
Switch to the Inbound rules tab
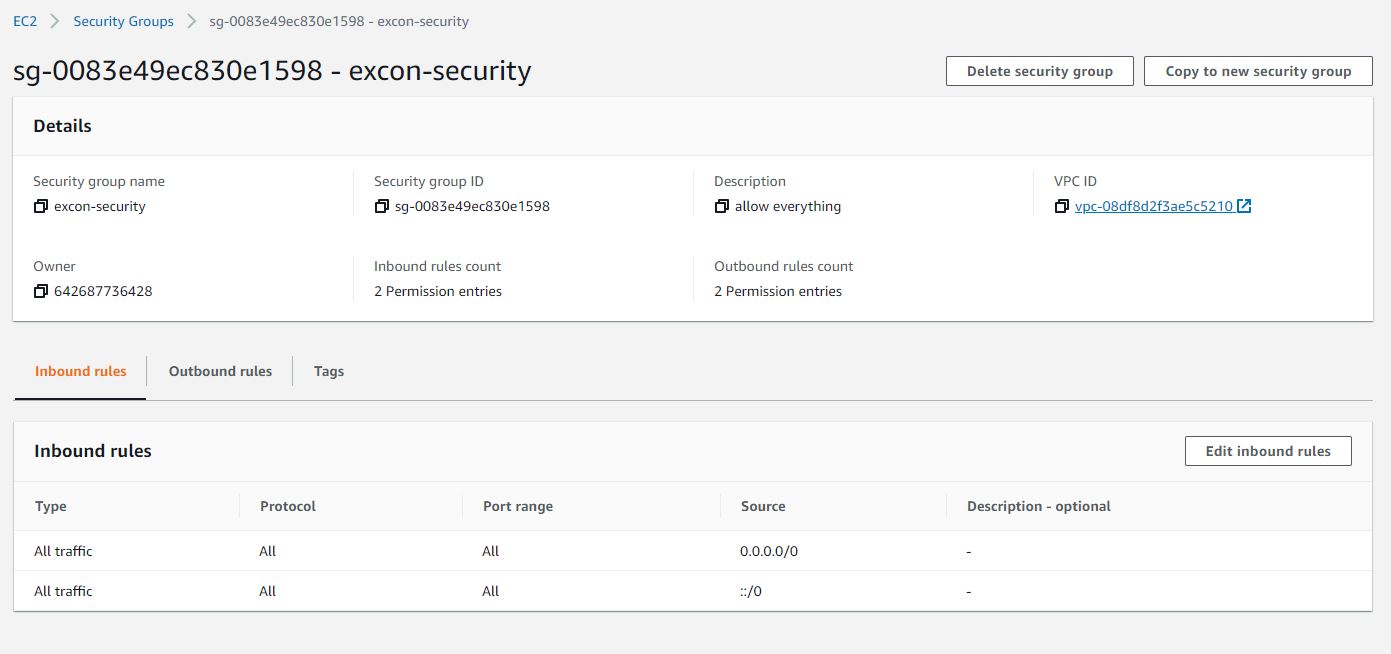pos(81,371)
